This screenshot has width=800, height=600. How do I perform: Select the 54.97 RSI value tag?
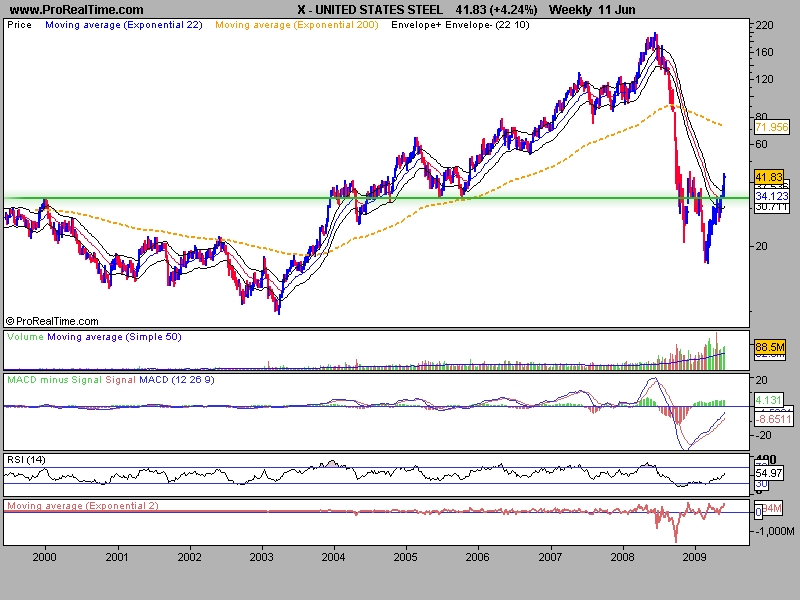tap(769, 473)
